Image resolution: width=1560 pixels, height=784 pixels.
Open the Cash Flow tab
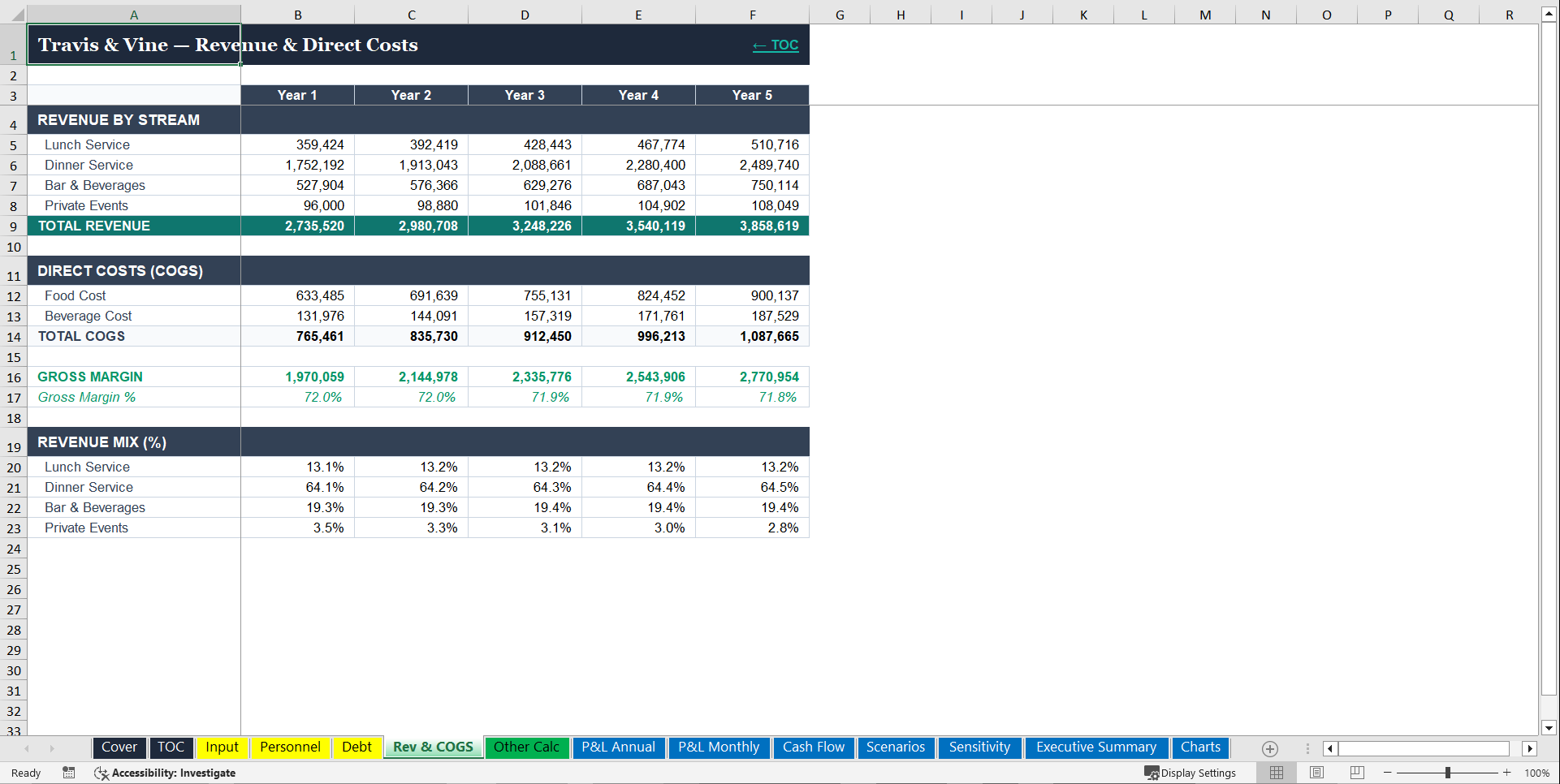tap(813, 747)
